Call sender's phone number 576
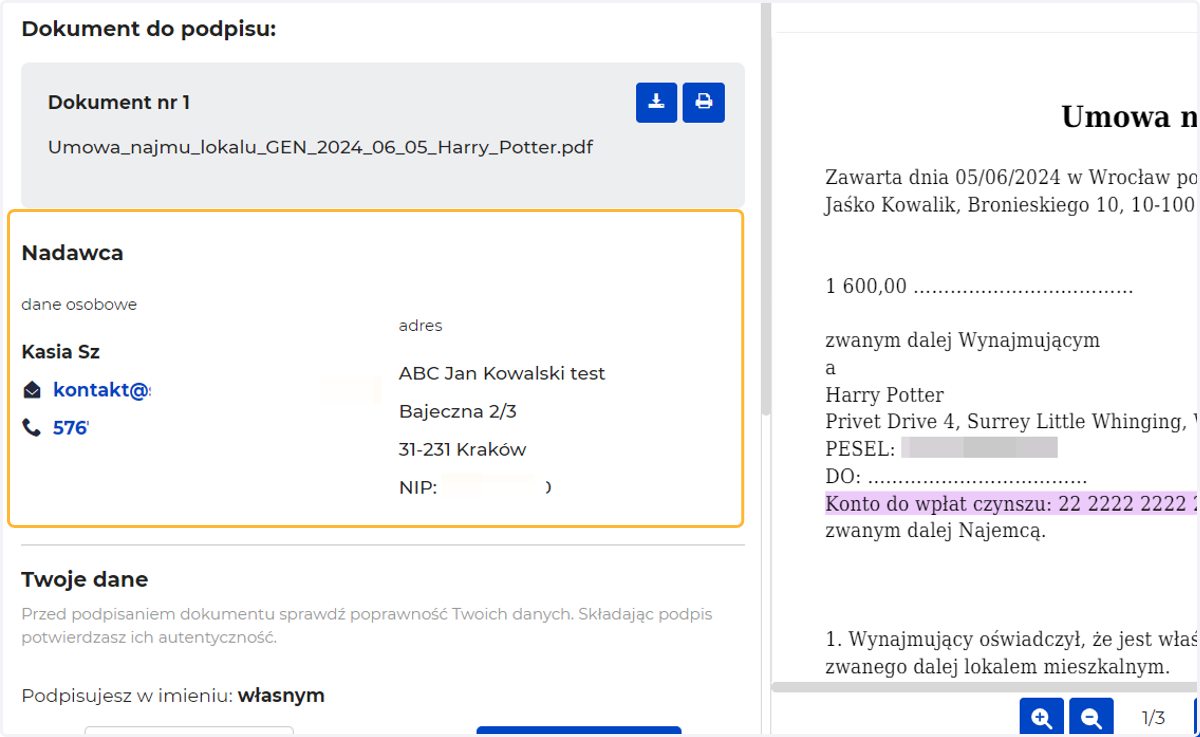Image resolution: width=1200 pixels, height=737 pixels. pyautogui.click(x=70, y=428)
